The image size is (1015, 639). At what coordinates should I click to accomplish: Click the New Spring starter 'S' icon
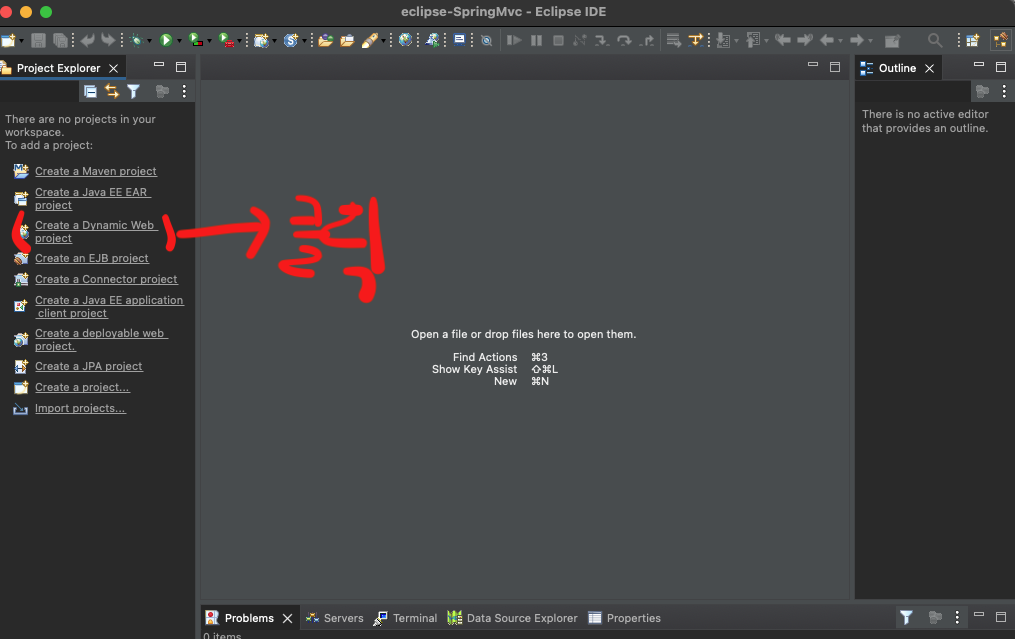pyautogui.click(x=291, y=41)
